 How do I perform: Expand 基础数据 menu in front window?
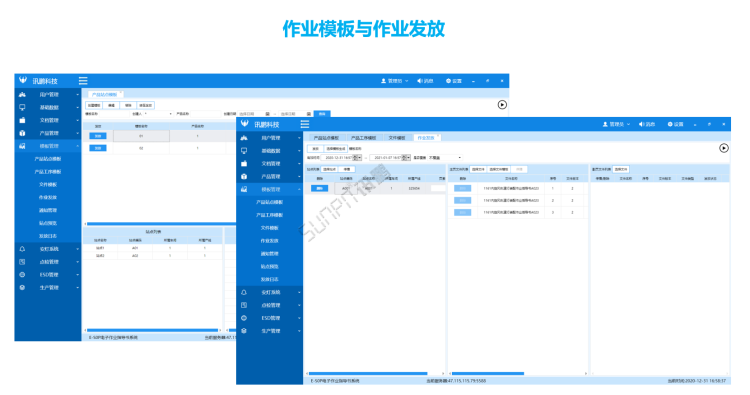pos(299,151)
